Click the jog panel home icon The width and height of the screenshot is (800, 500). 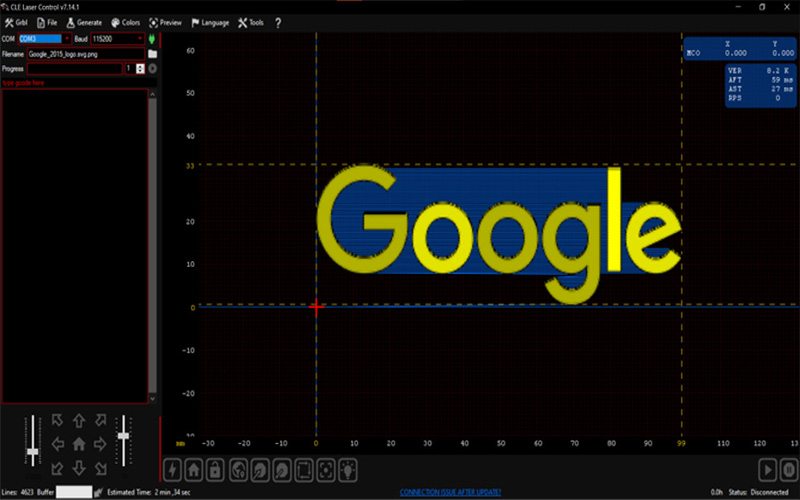tap(79, 444)
